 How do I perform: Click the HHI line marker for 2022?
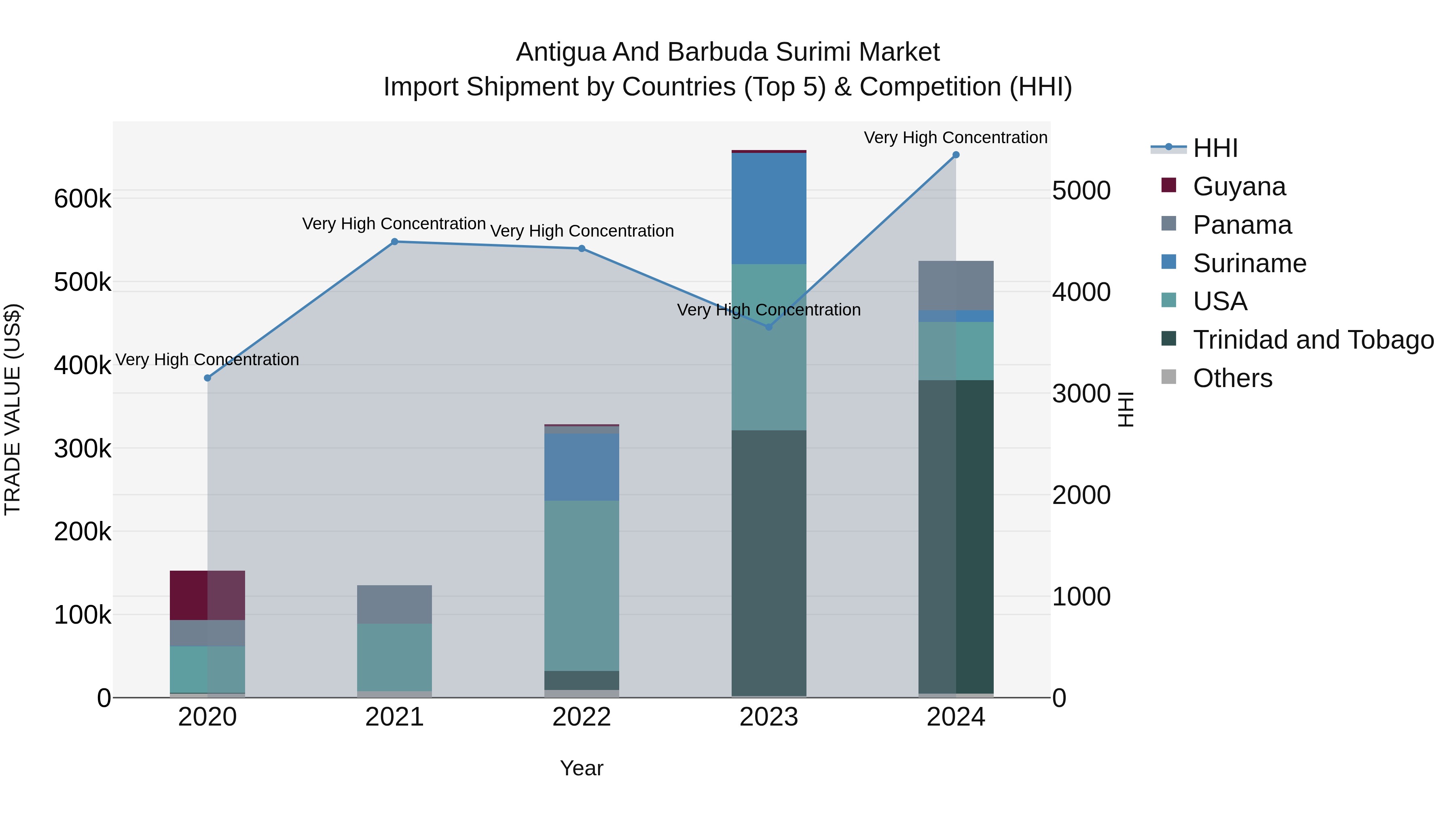coord(582,249)
